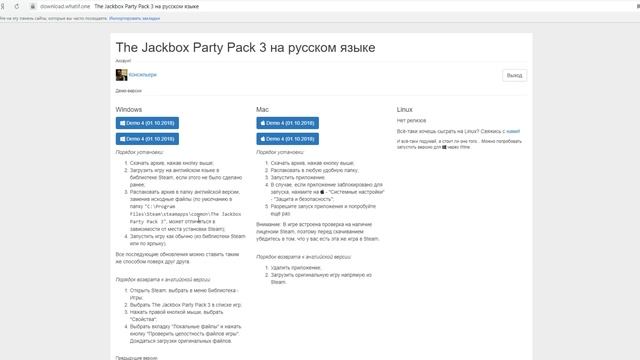Click the browser tab title text

coord(147,7)
